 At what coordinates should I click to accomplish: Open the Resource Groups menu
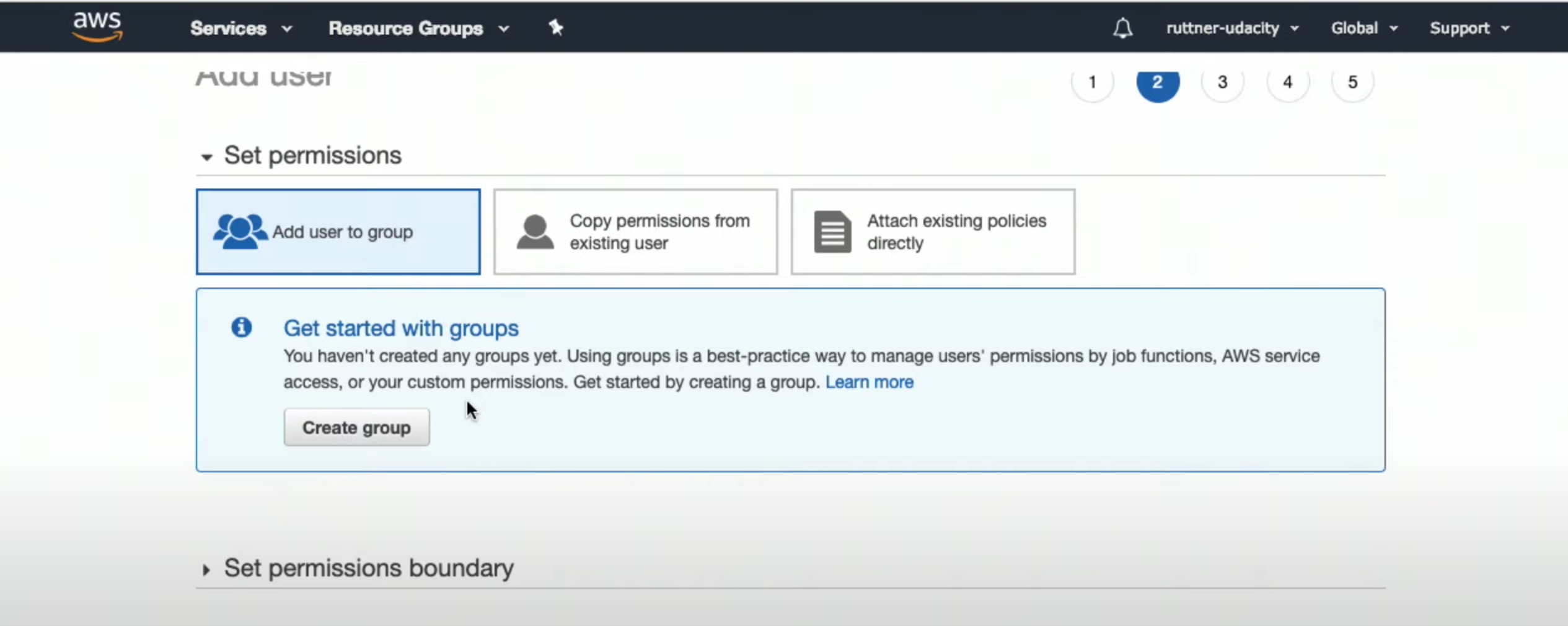point(419,28)
